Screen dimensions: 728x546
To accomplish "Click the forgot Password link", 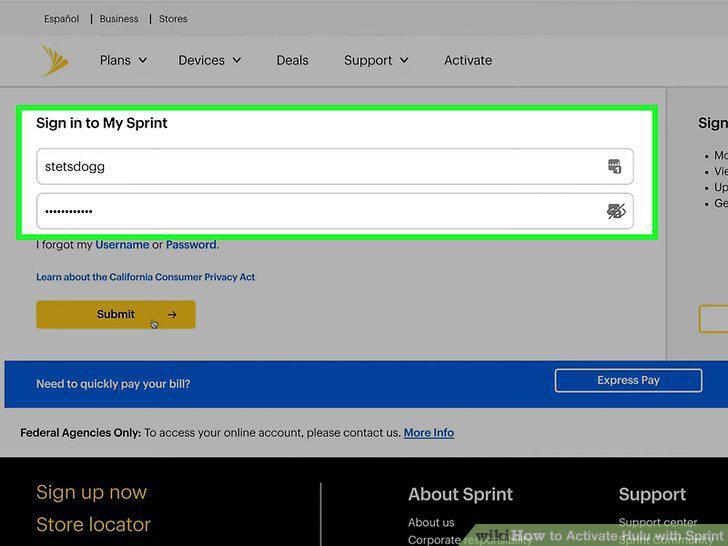I will [x=191, y=245].
